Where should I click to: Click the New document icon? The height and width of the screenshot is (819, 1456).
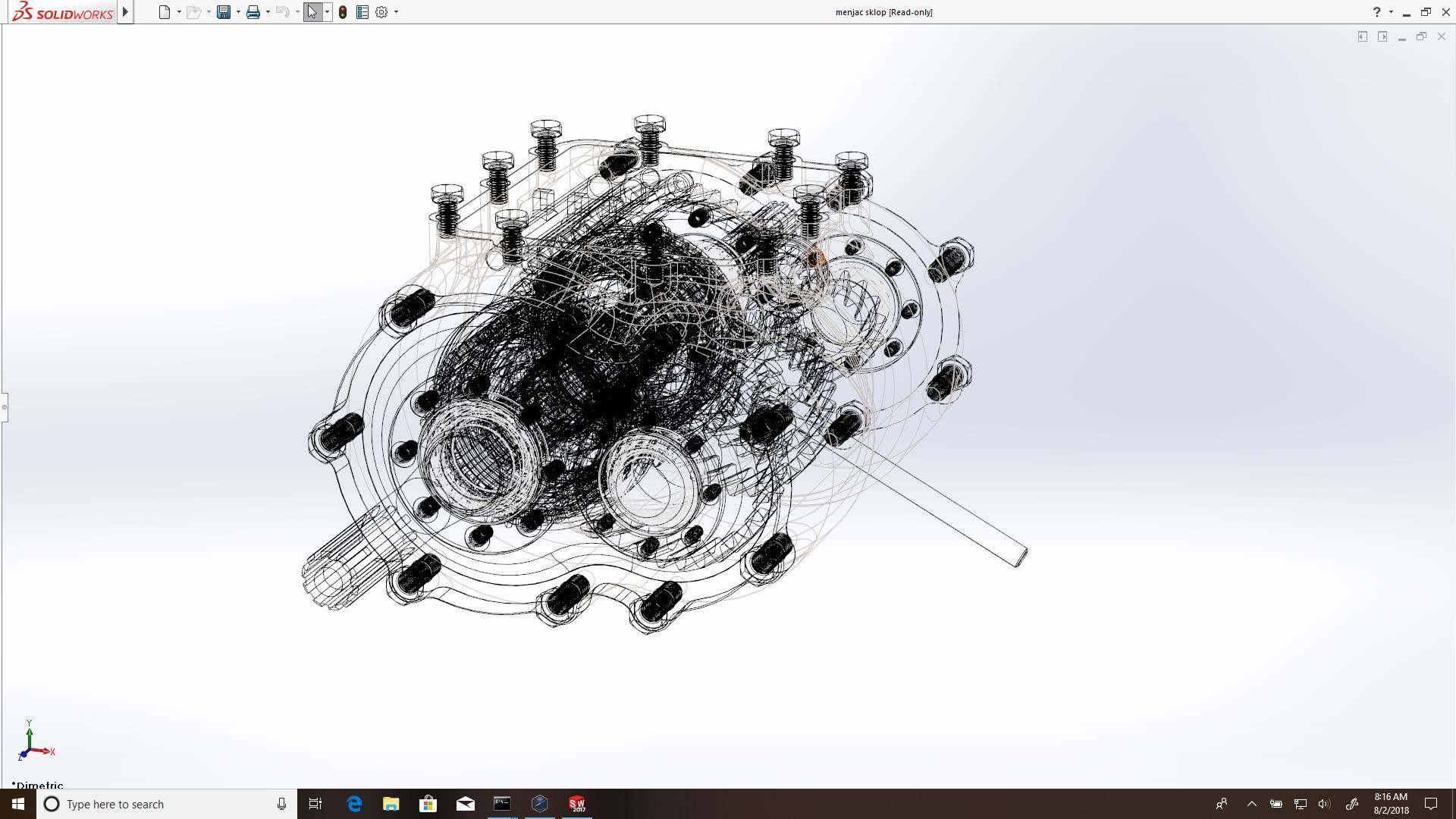(164, 12)
